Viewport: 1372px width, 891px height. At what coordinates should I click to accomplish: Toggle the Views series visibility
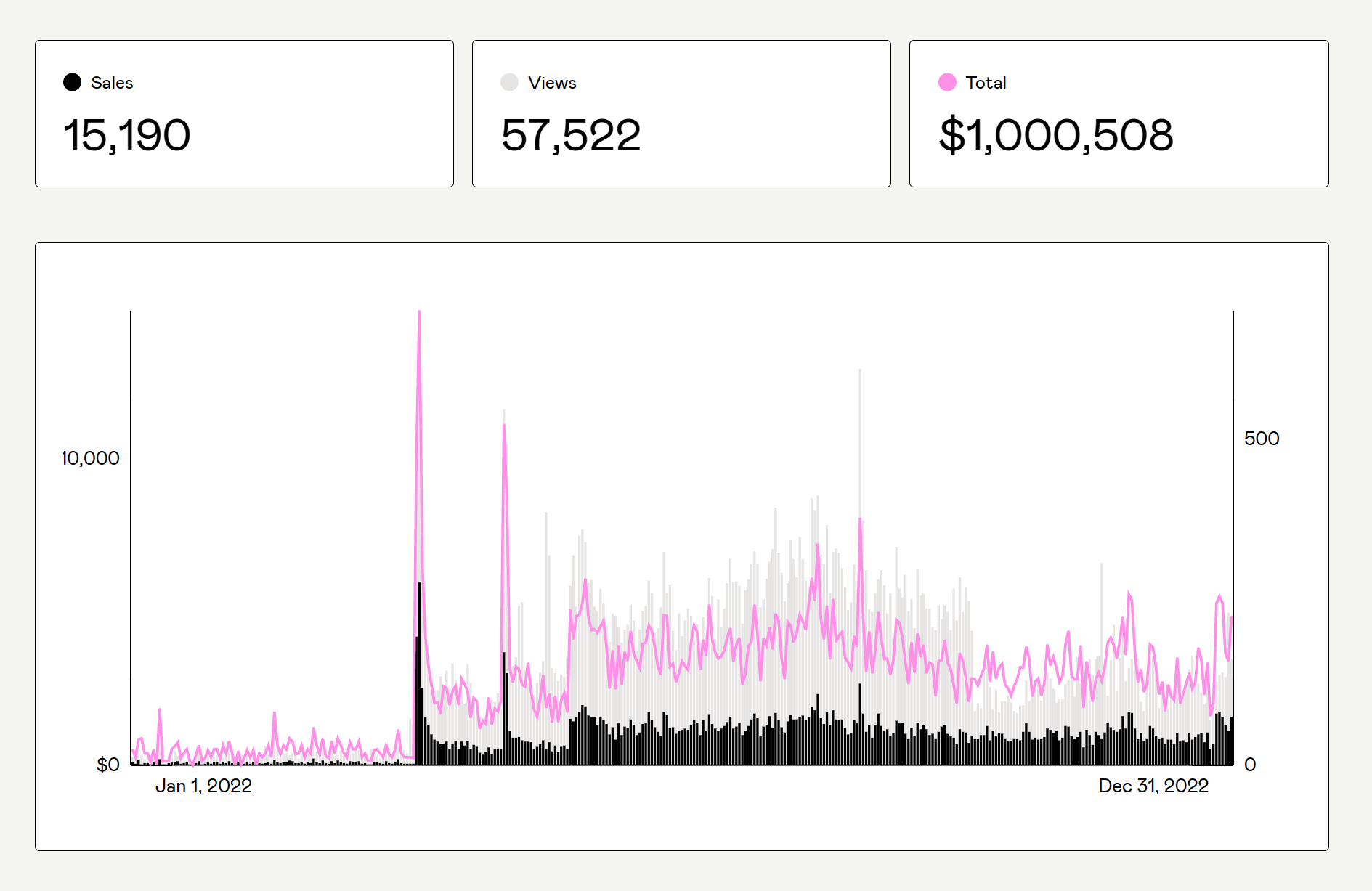pyautogui.click(x=509, y=81)
